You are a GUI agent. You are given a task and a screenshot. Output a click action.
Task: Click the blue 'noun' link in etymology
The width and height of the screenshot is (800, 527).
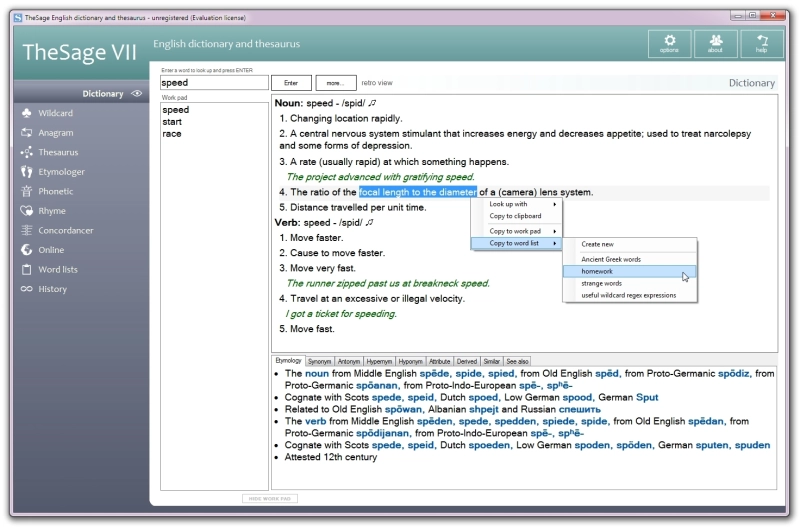click(x=317, y=373)
